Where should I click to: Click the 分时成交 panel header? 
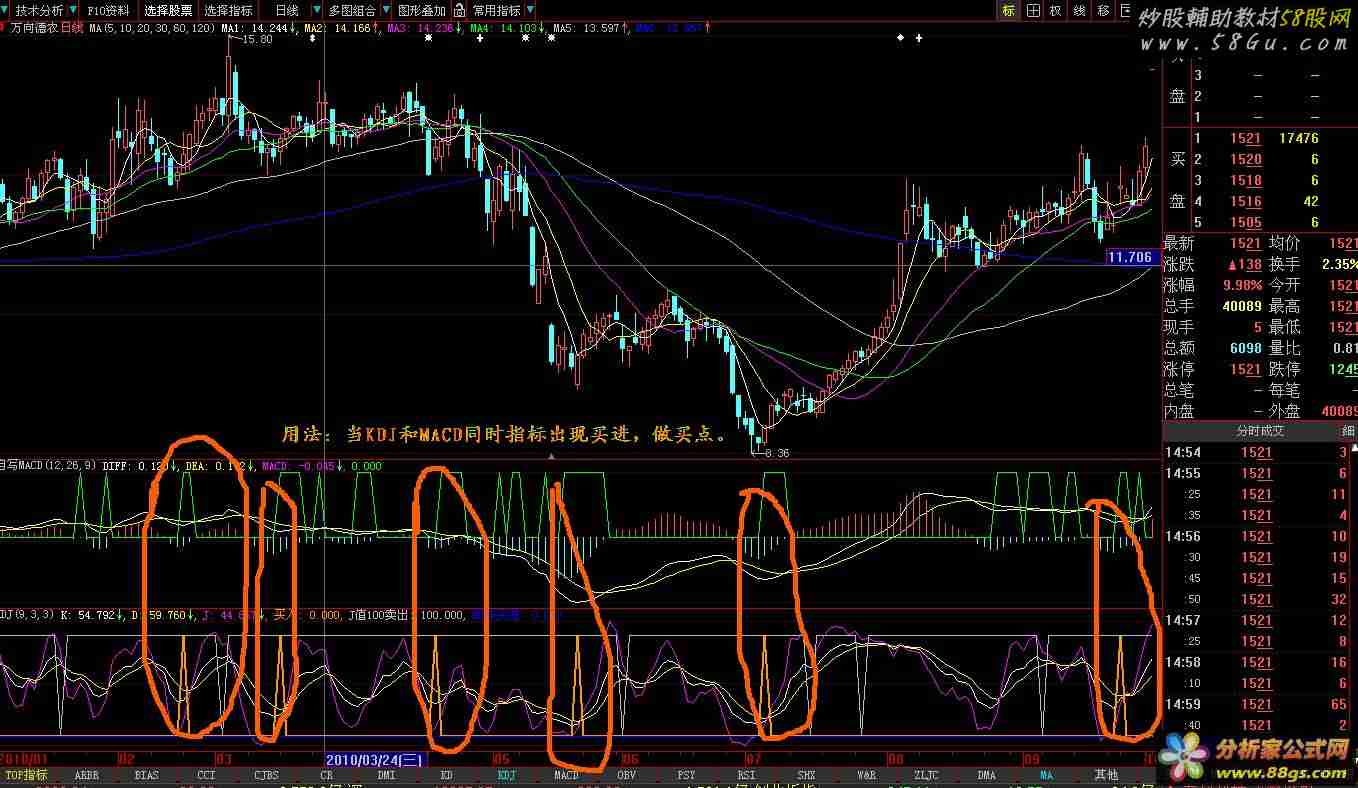[1260, 431]
